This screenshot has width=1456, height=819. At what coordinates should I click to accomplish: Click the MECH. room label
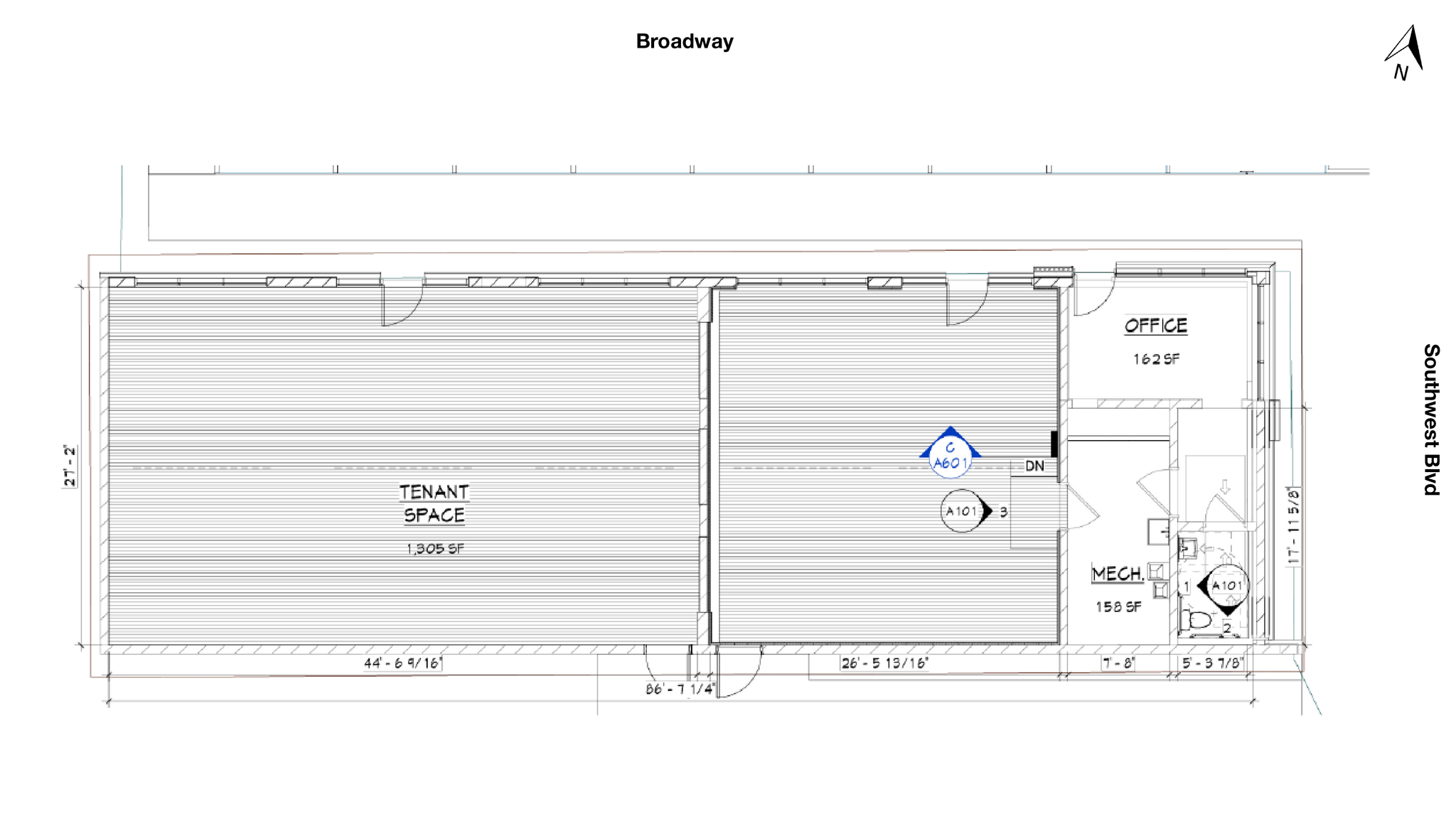click(1118, 574)
